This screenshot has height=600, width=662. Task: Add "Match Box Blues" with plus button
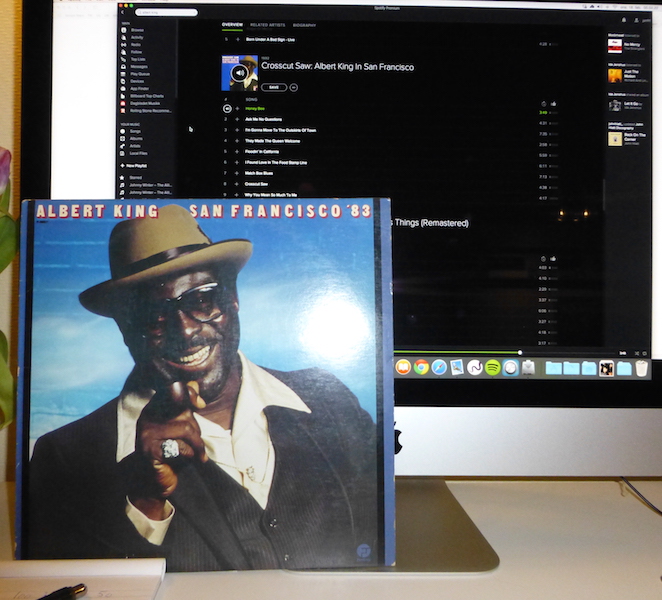click(237, 173)
